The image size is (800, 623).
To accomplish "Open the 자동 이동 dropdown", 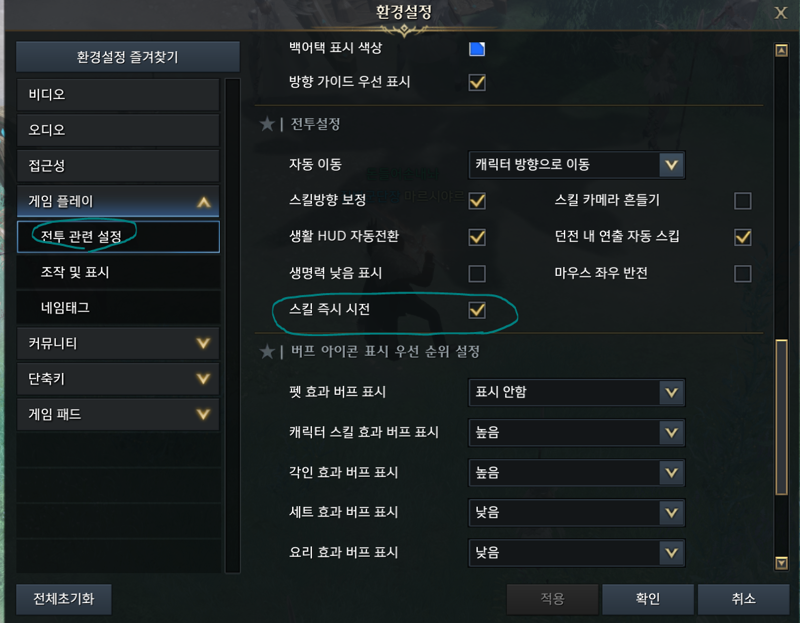I will 577,165.
